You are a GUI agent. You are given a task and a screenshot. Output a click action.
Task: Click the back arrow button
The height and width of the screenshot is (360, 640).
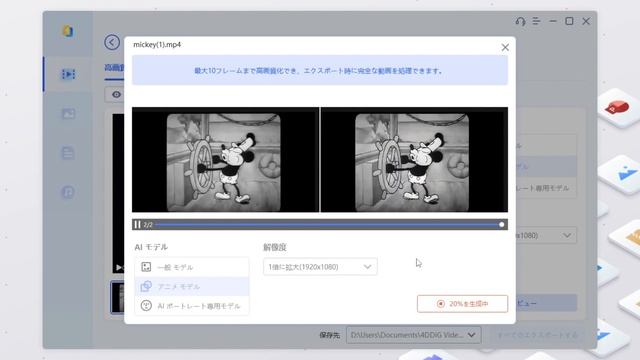pyautogui.click(x=112, y=42)
